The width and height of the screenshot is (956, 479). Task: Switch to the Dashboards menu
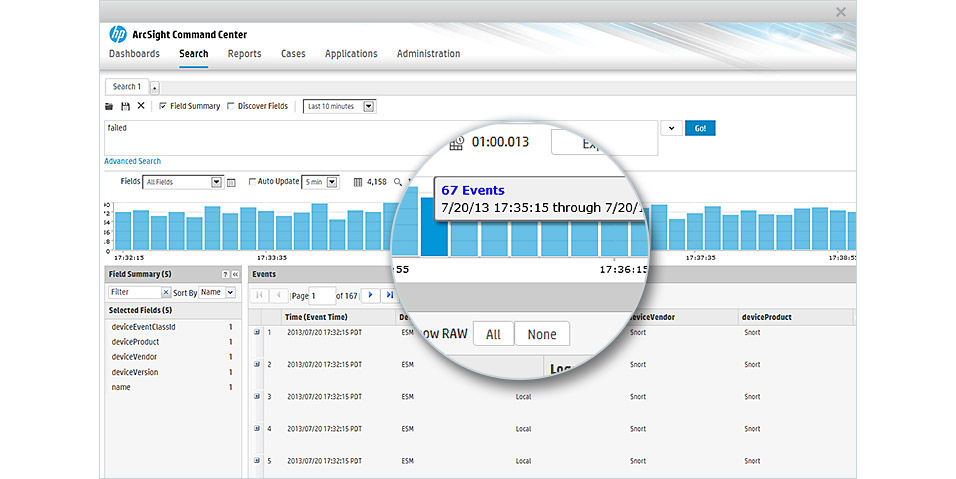pos(134,54)
